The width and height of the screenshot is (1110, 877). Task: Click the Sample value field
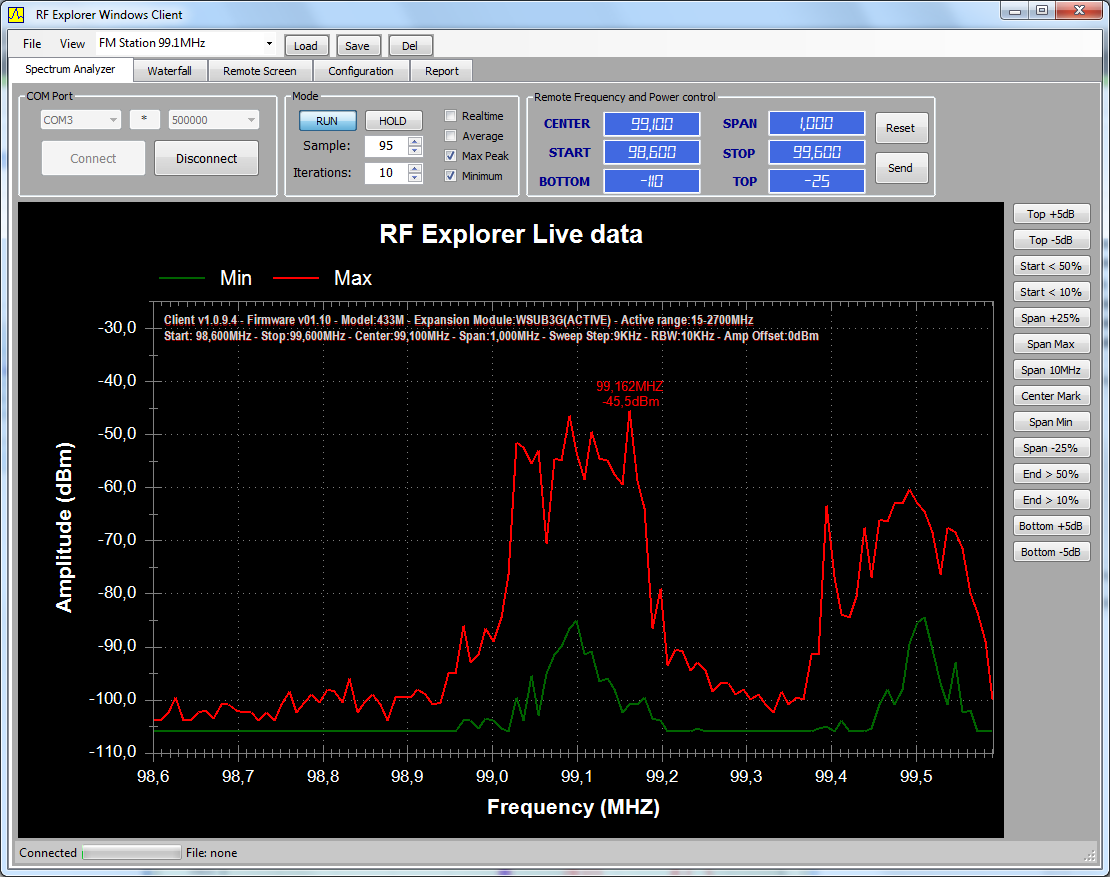coord(387,146)
